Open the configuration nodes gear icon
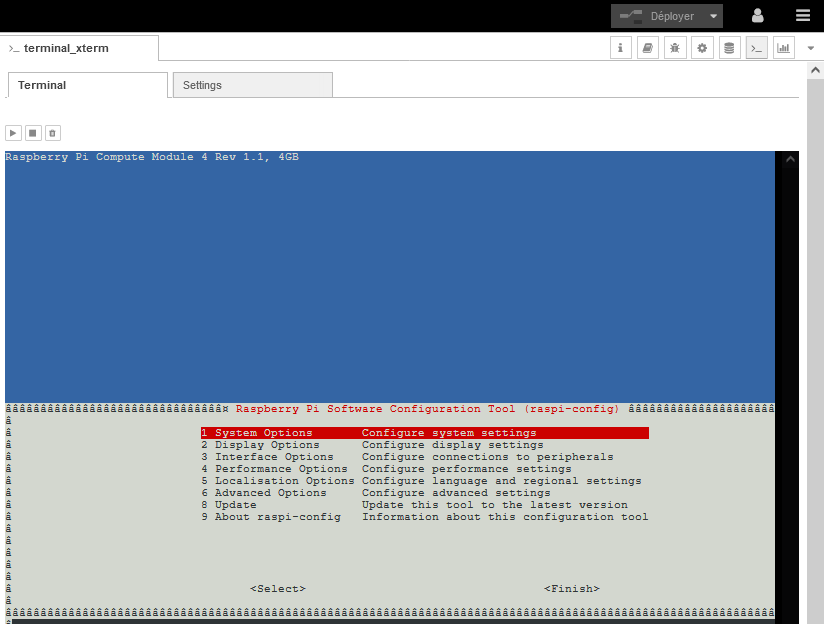Screen dimensions: 824x624 point(702,48)
